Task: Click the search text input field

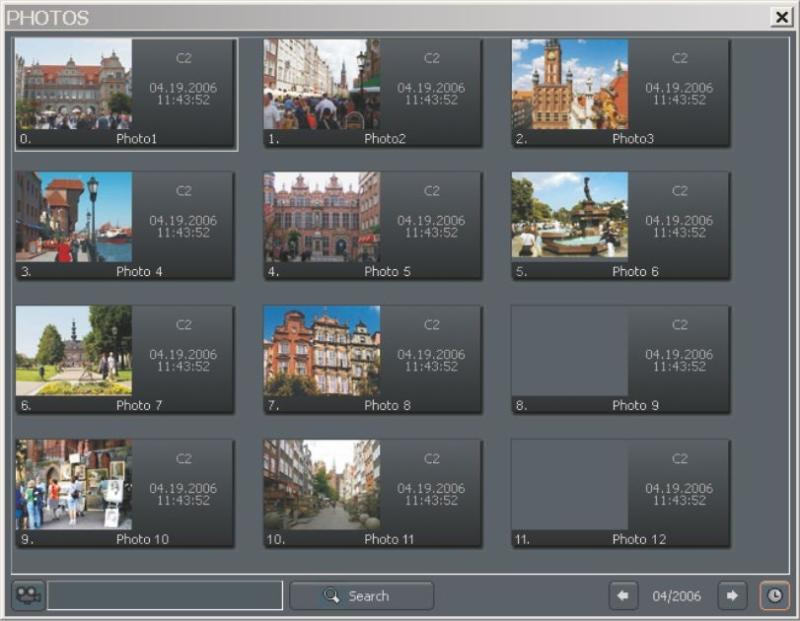Action: [165, 596]
